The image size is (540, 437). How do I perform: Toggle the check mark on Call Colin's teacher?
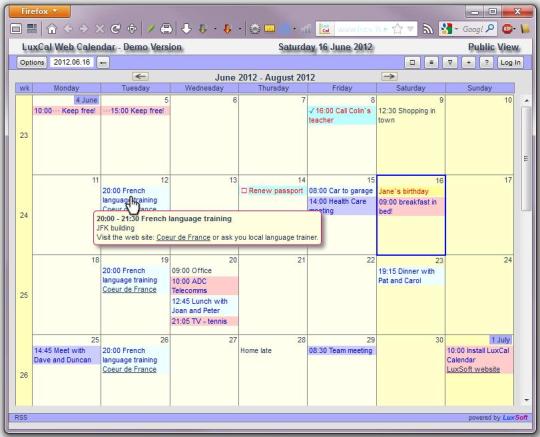tap(312, 111)
